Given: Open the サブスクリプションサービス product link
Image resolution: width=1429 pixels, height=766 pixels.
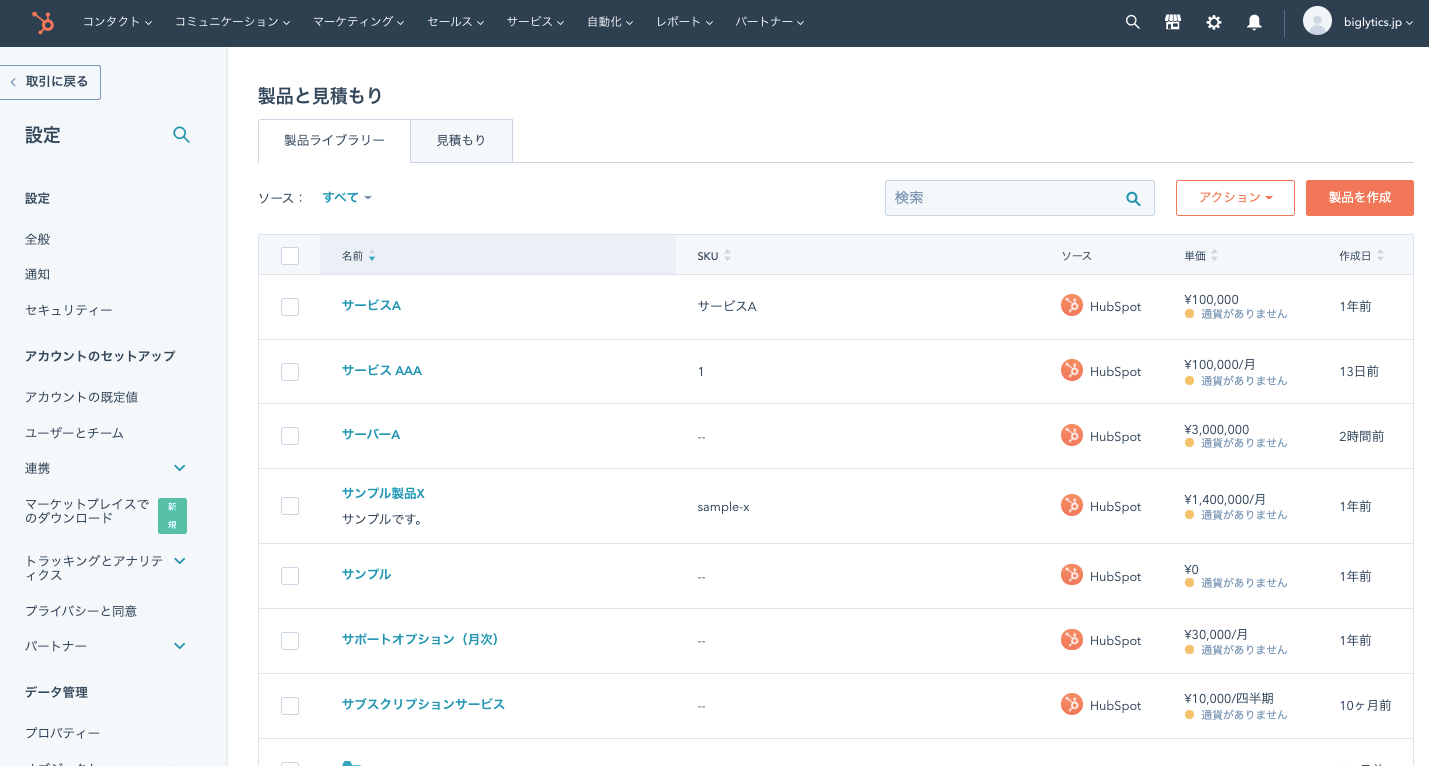Looking at the screenshot, I should [423, 704].
